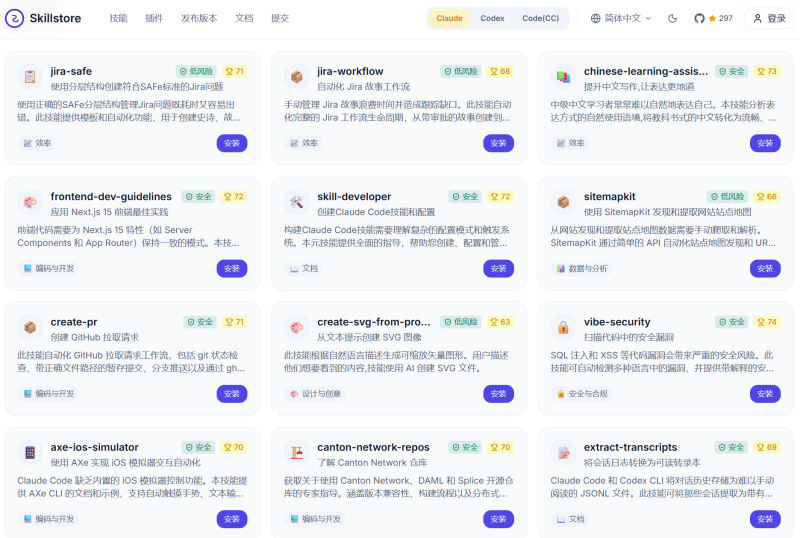Click the 安全 badge on vibe-security
800x538 pixels.
point(732,322)
